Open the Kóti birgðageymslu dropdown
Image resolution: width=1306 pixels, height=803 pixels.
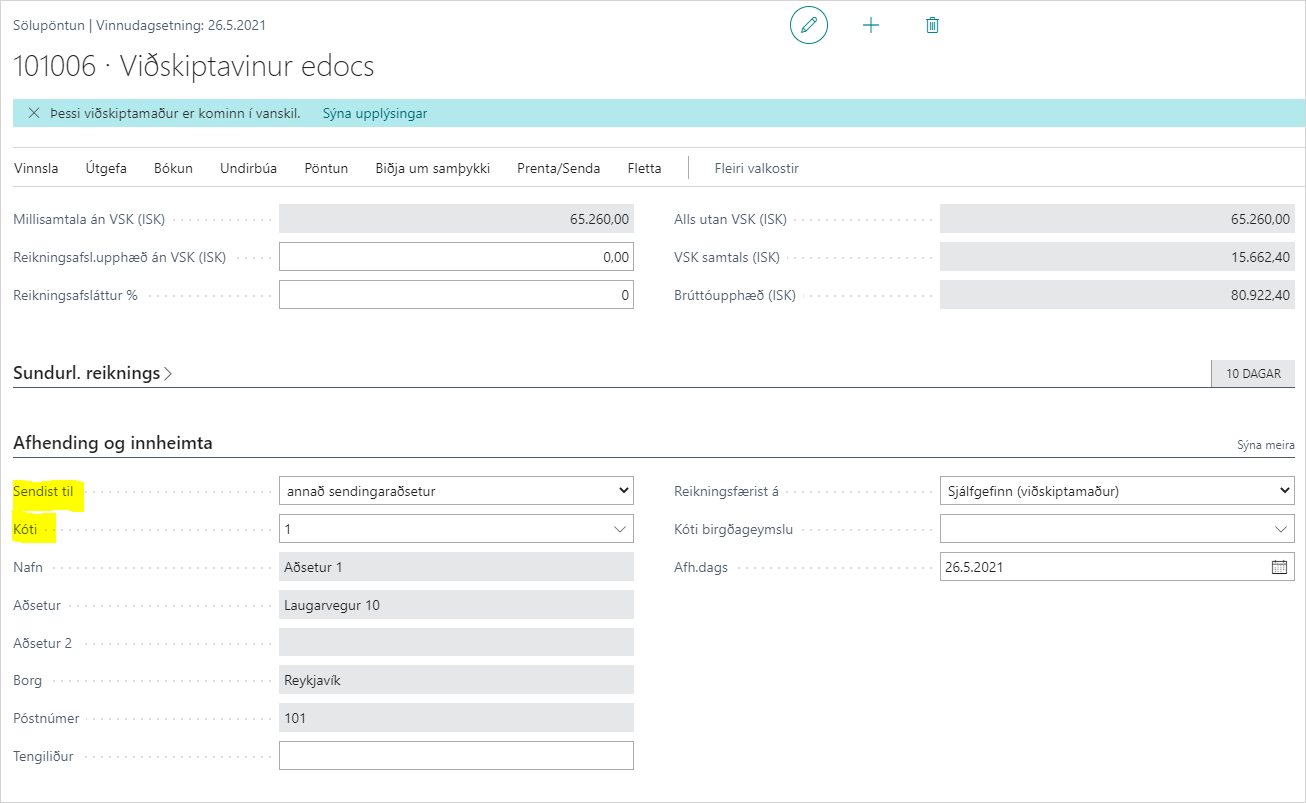tap(1117, 529)
